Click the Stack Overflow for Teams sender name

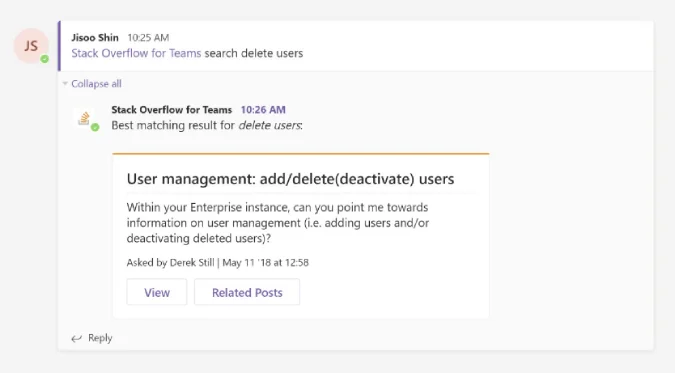click(172, 110)
